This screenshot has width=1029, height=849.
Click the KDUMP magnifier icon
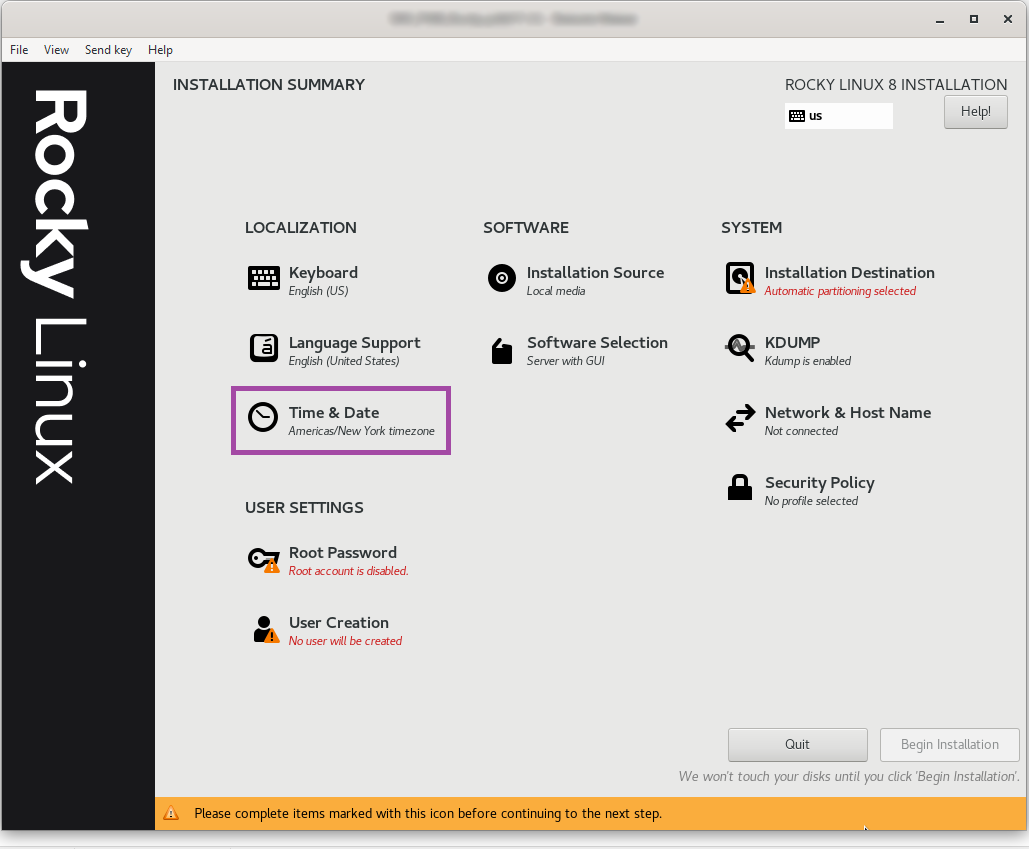740,348
